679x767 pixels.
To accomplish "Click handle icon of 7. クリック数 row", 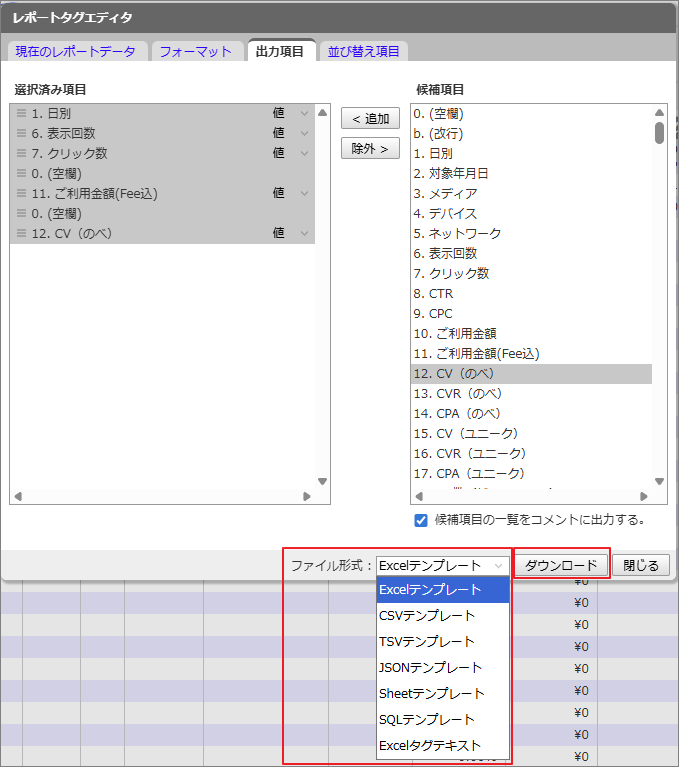I will point(21,153).
